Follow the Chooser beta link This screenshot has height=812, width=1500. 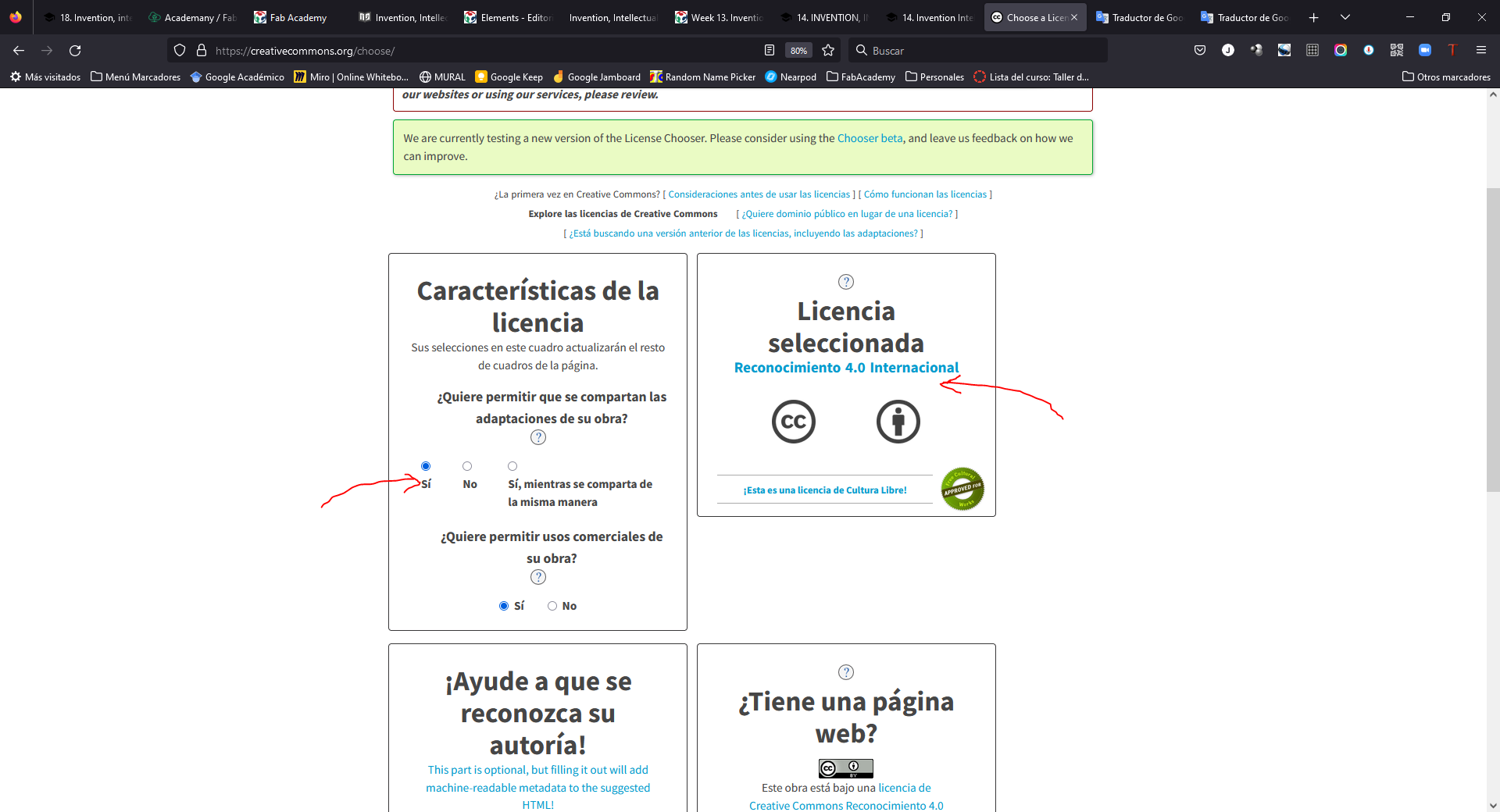coord(870,138)
